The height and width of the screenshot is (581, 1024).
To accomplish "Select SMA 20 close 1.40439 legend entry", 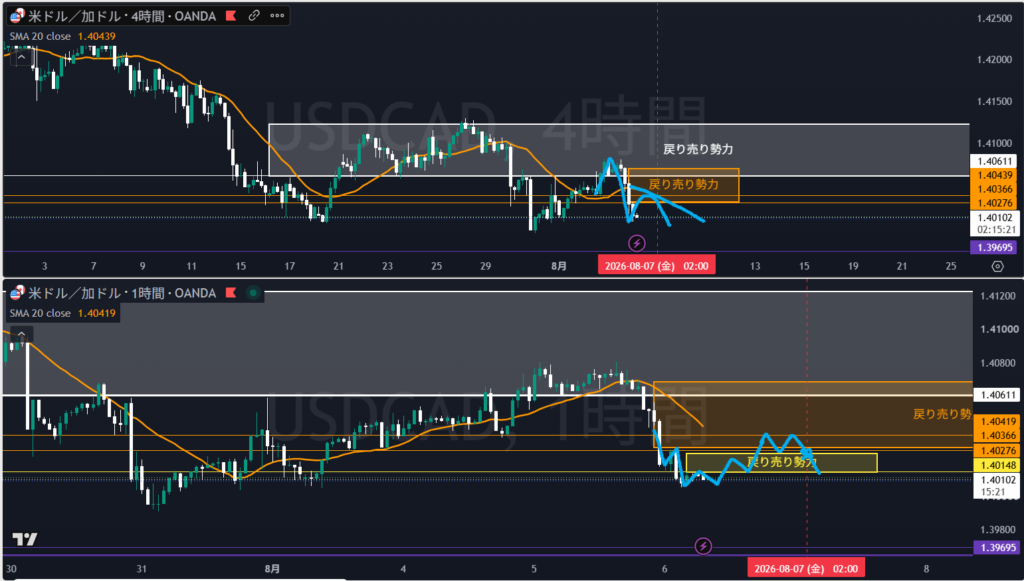I will tap(63, 37).
